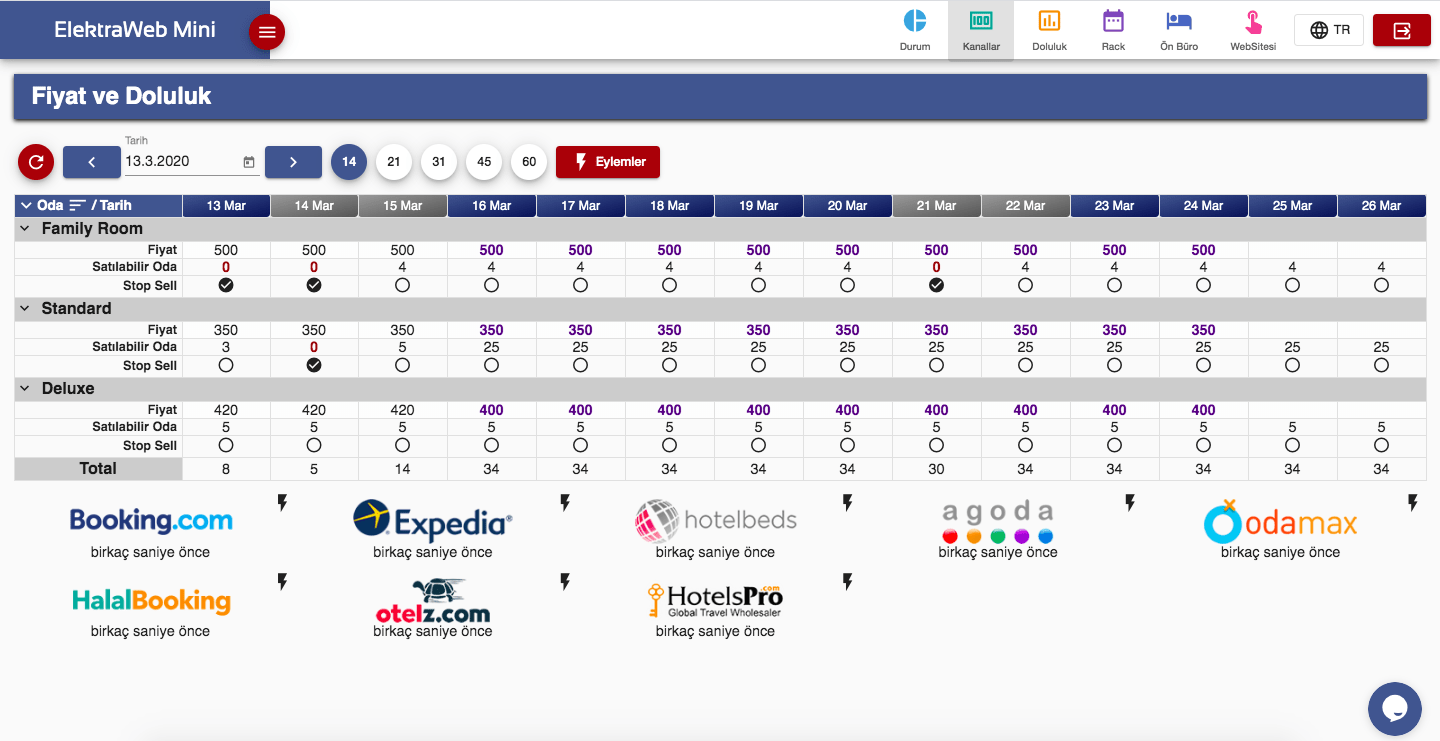
Task: Open the Eylemler actions button
Action: point(608,161)
